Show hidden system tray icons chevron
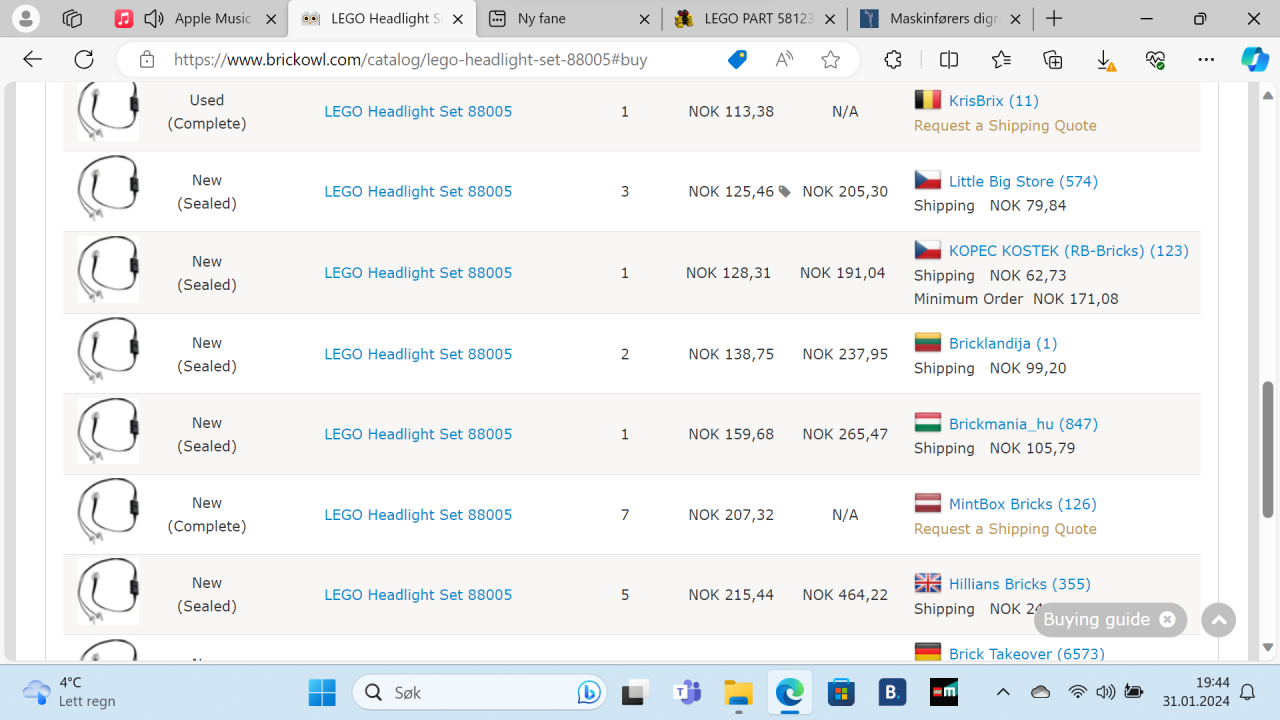Viewport: 1280px width, 720px height. tap(1003, 692)
